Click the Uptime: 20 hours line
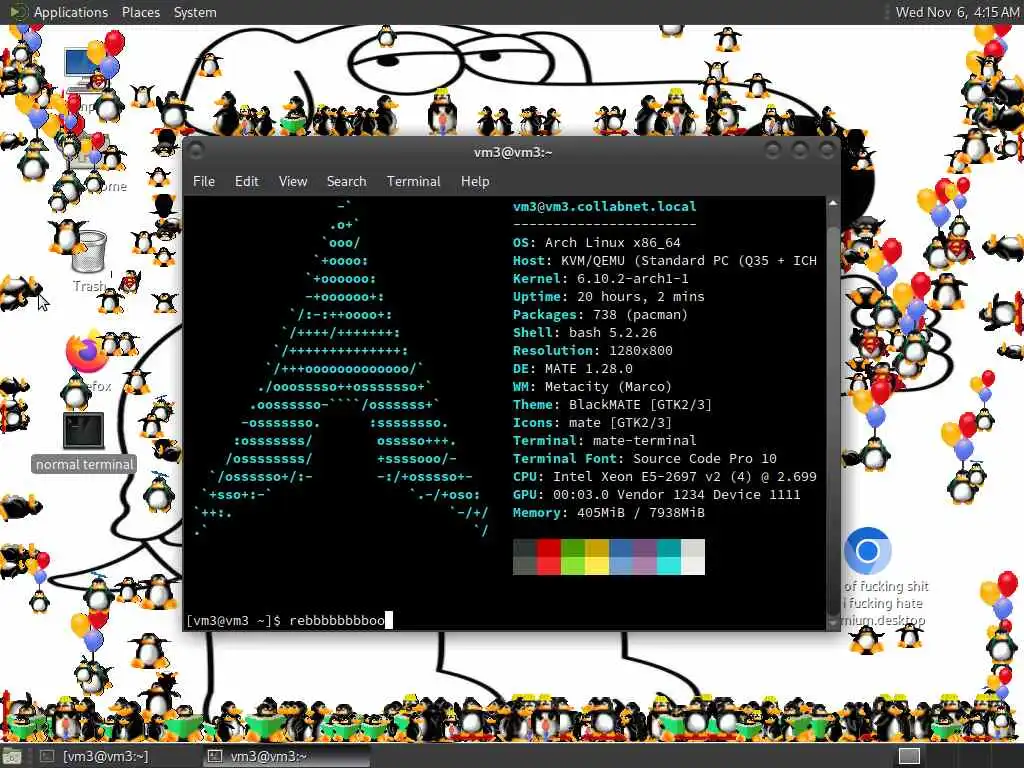 (x=609, y=296)
